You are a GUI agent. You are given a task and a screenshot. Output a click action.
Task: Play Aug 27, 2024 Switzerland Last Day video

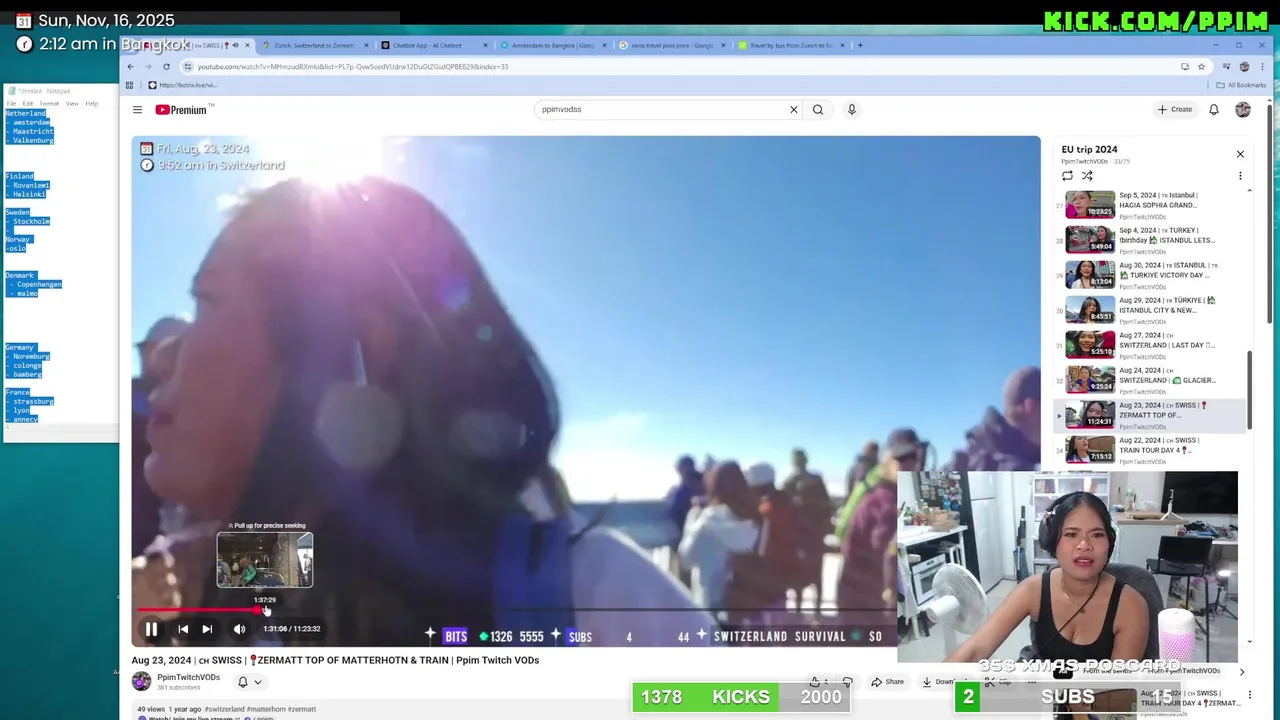pyautogui.click(x=1150, y=345)
